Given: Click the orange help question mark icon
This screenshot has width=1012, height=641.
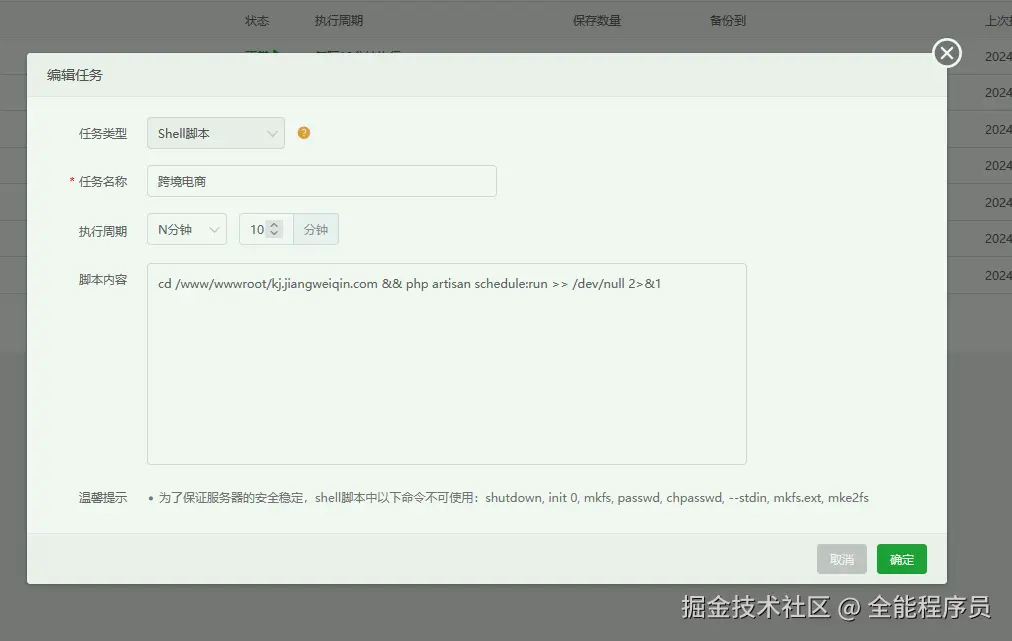Looking at the screenshot, I should [304, 133].
